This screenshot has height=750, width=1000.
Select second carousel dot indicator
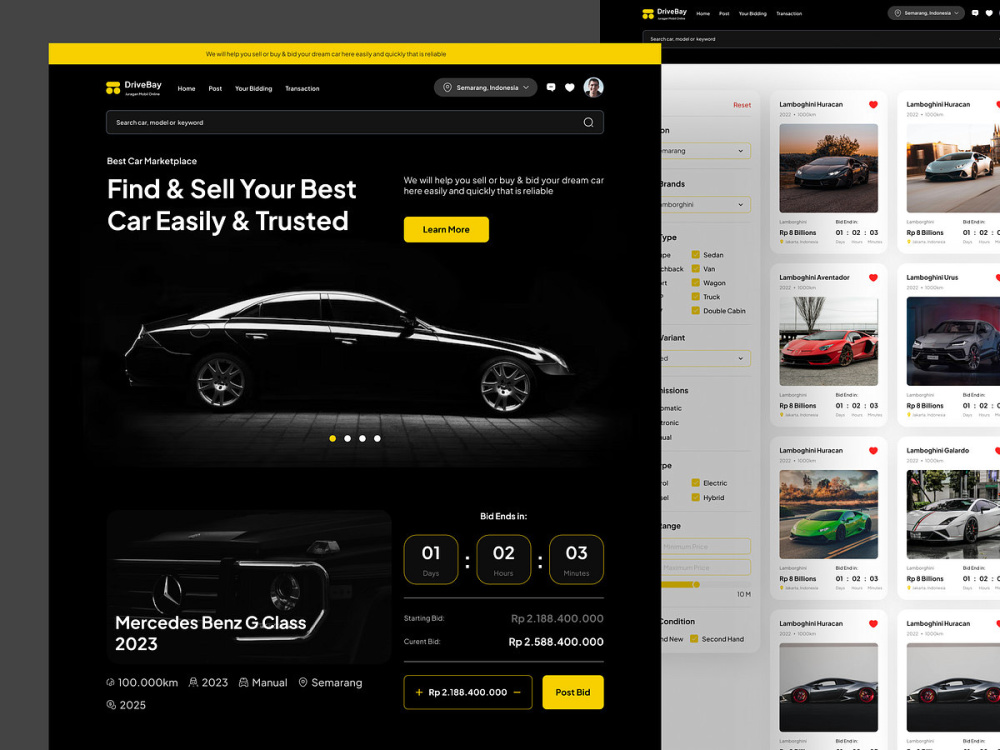348,438
